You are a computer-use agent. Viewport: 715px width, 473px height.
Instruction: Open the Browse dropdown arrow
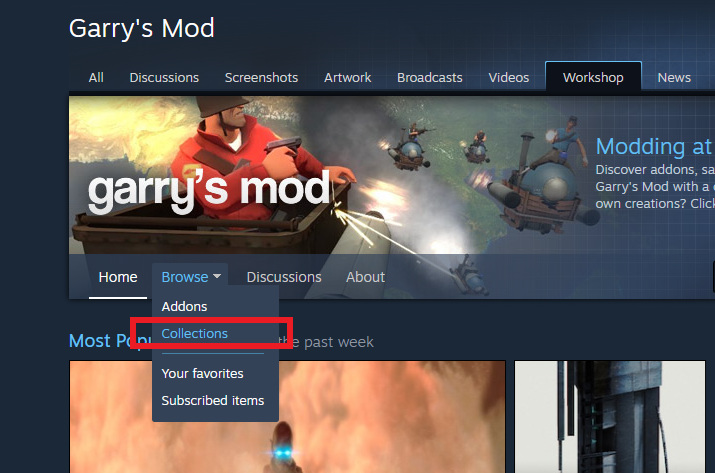coord(217,276)
